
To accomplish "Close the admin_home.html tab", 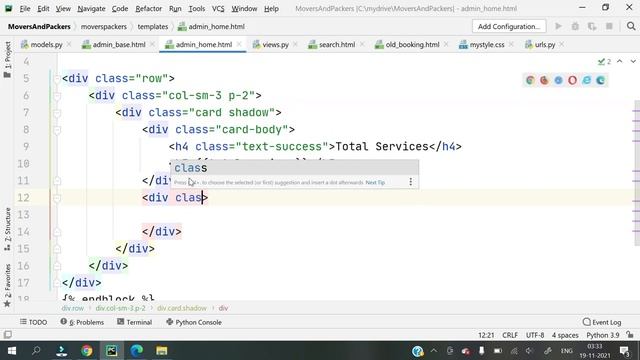I will click(239, 44).
